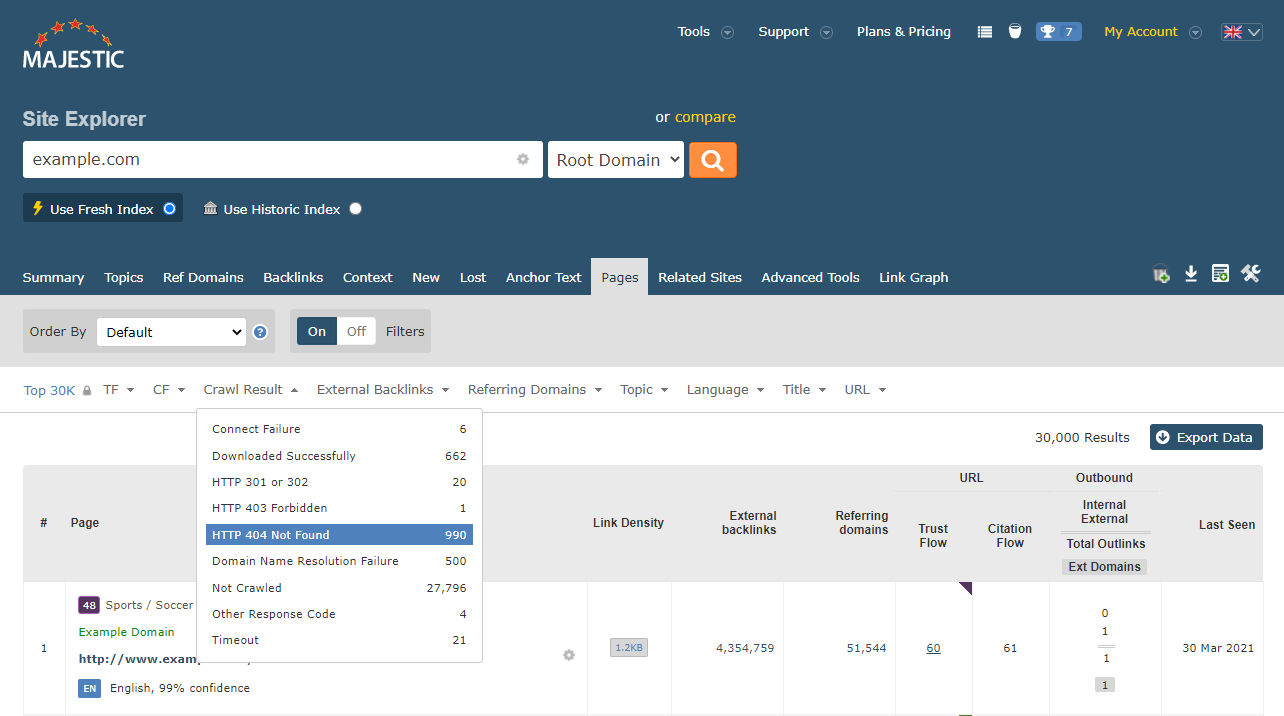Select HTTP 301 or 302 option

(x=339, y=482)
